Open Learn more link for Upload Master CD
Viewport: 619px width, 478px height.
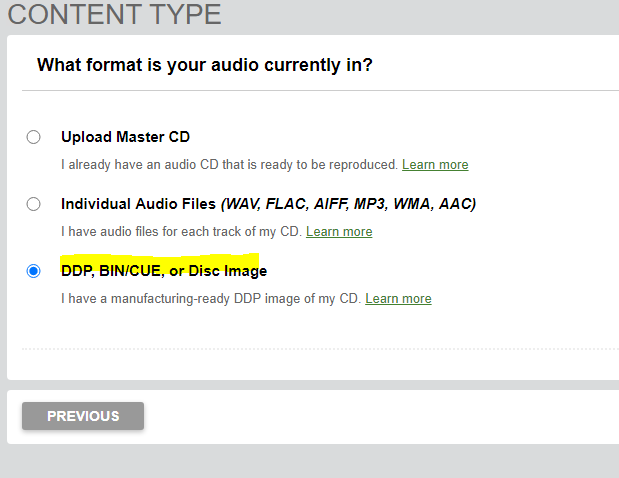tap(435, 164)
